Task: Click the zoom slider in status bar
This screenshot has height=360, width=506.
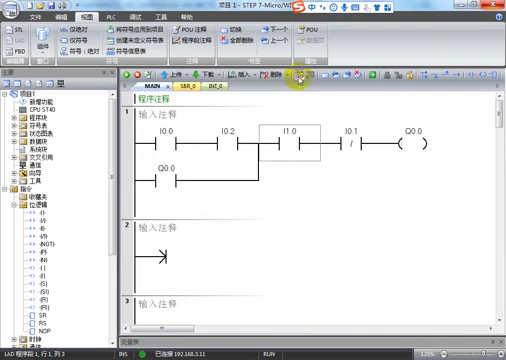Action: coord(472,354)
